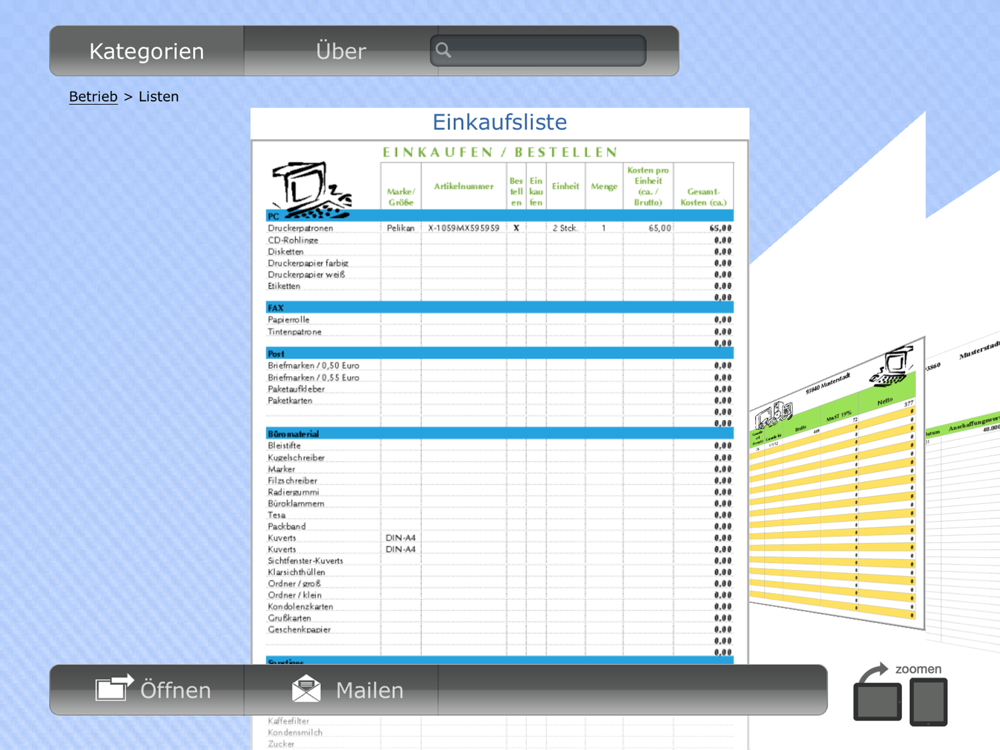Open the Kategorien tab
The image size is (1000, 750).
[x=147, y=51]
